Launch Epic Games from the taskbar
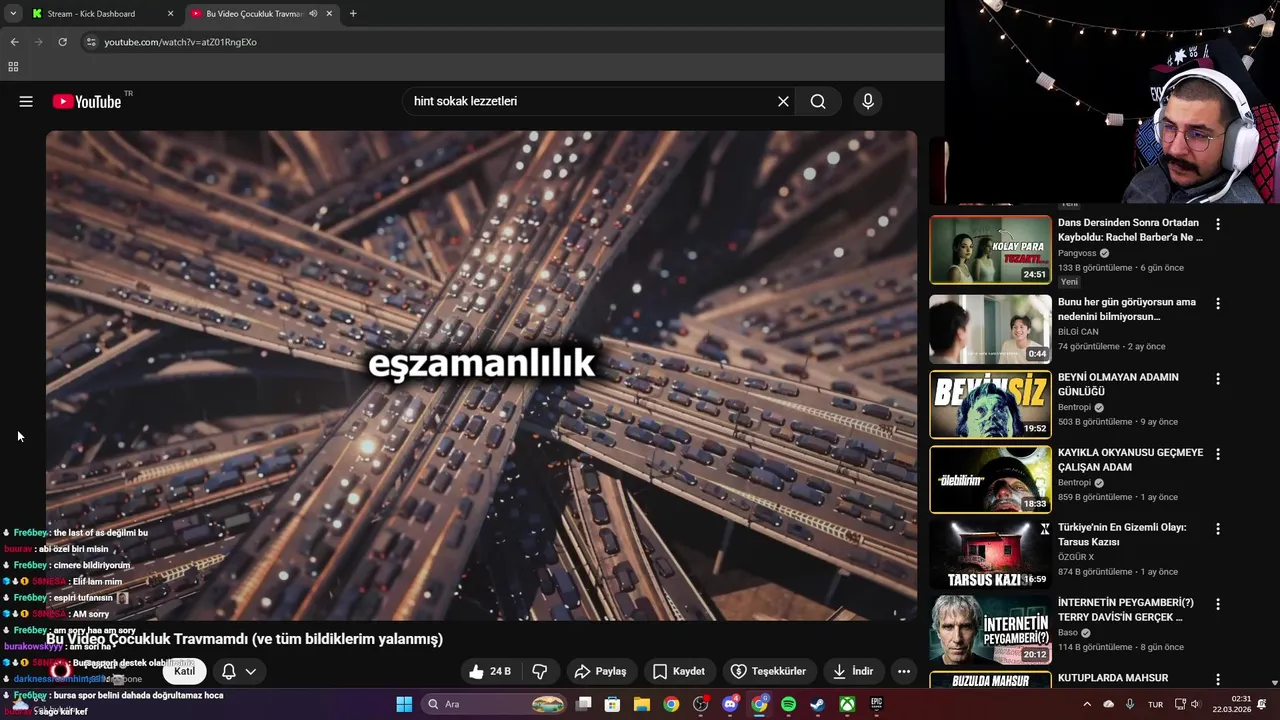The height and width of the screenshot is (720, 1280). point(876,704)
